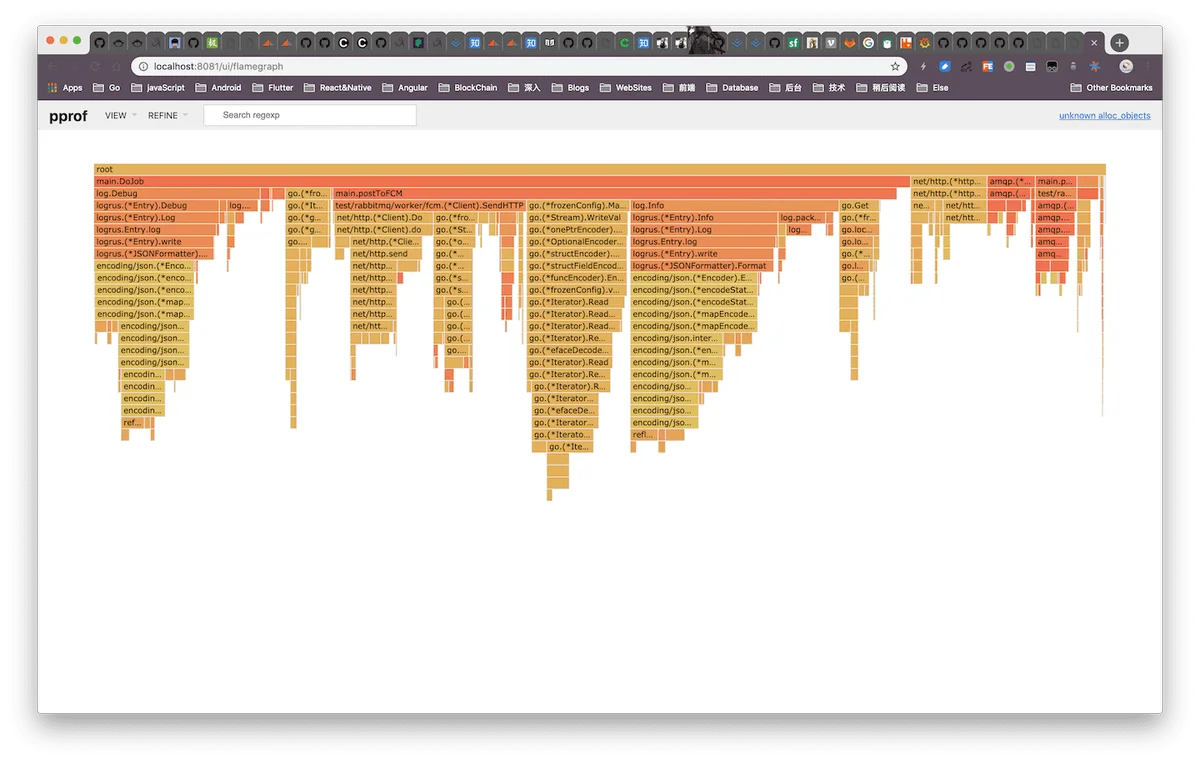Bookmark this page with the star icon

[x=895, y=66]
